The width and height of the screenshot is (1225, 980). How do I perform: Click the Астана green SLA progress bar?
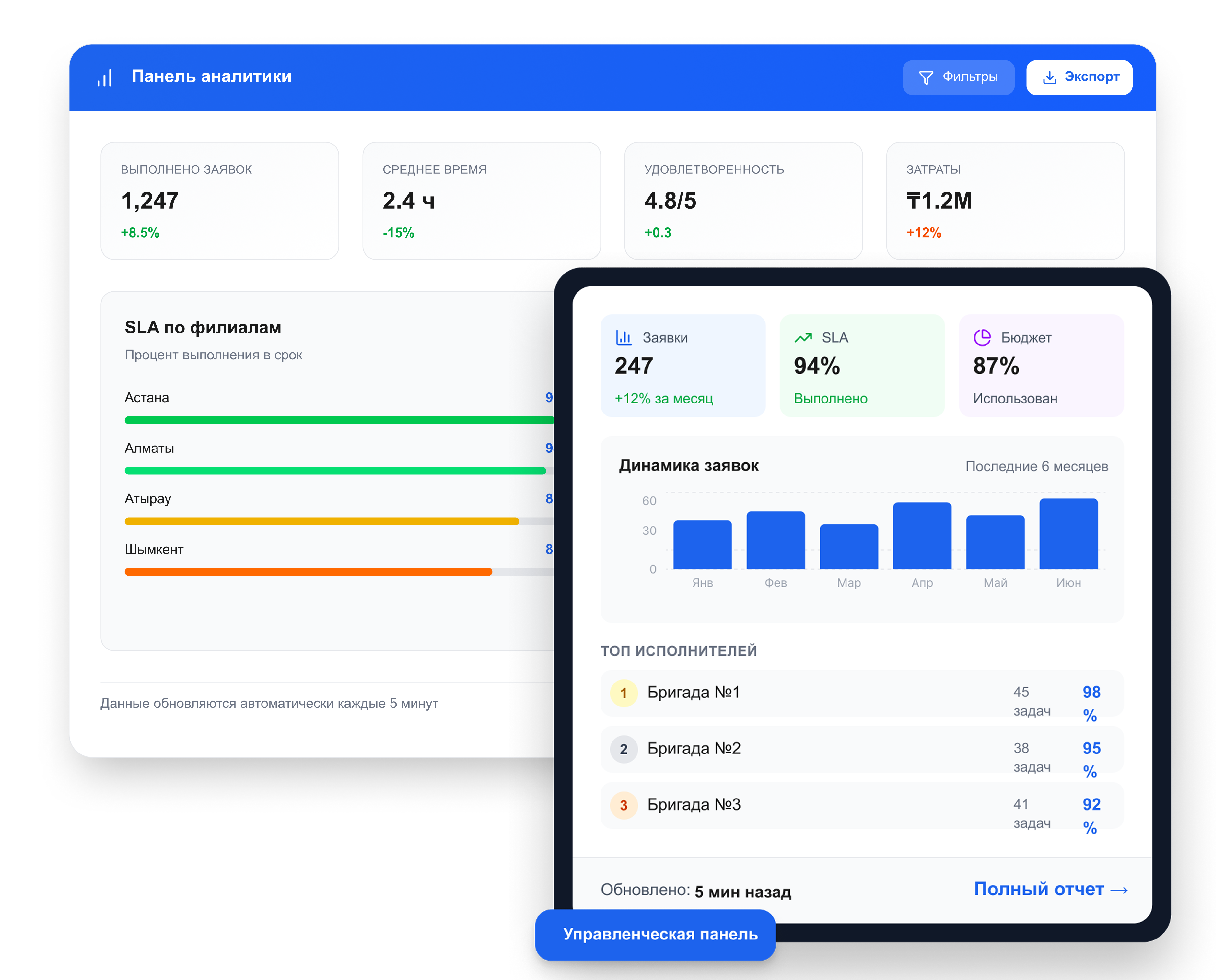coord(339,420)
